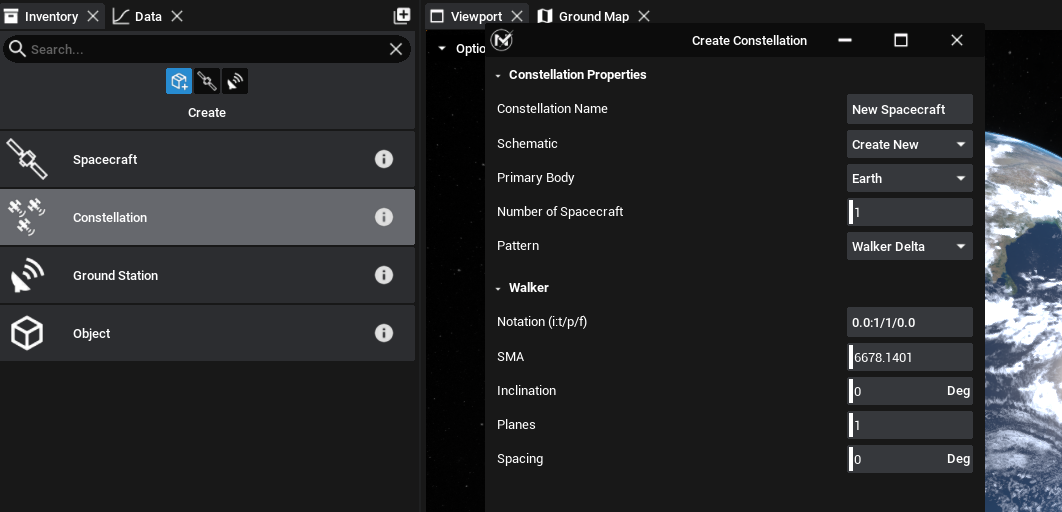
Task: Click the inventory Search box
Action: (x=207, y=49)
